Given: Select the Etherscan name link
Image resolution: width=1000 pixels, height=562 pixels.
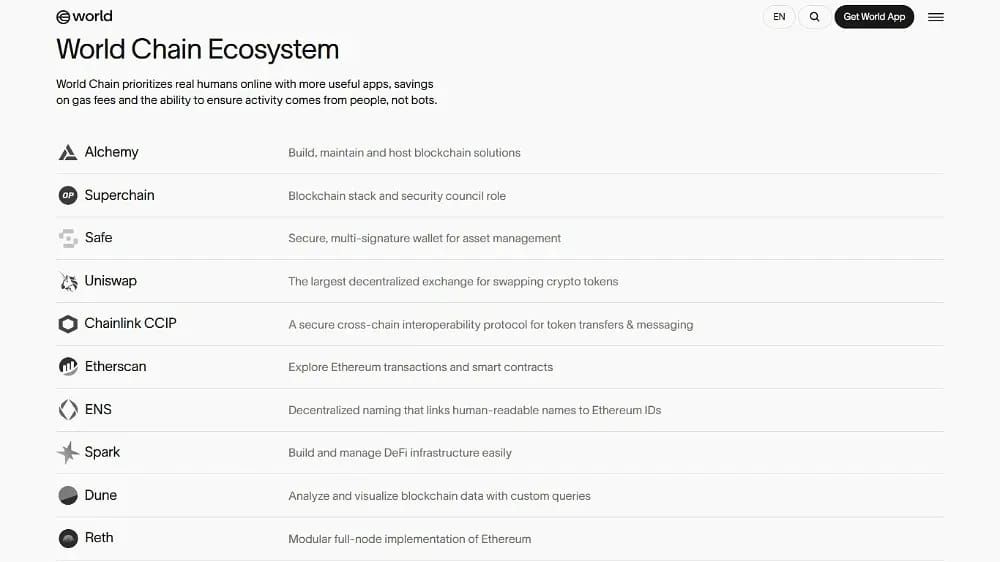Looking at the screenshot, I should point(115,366).
